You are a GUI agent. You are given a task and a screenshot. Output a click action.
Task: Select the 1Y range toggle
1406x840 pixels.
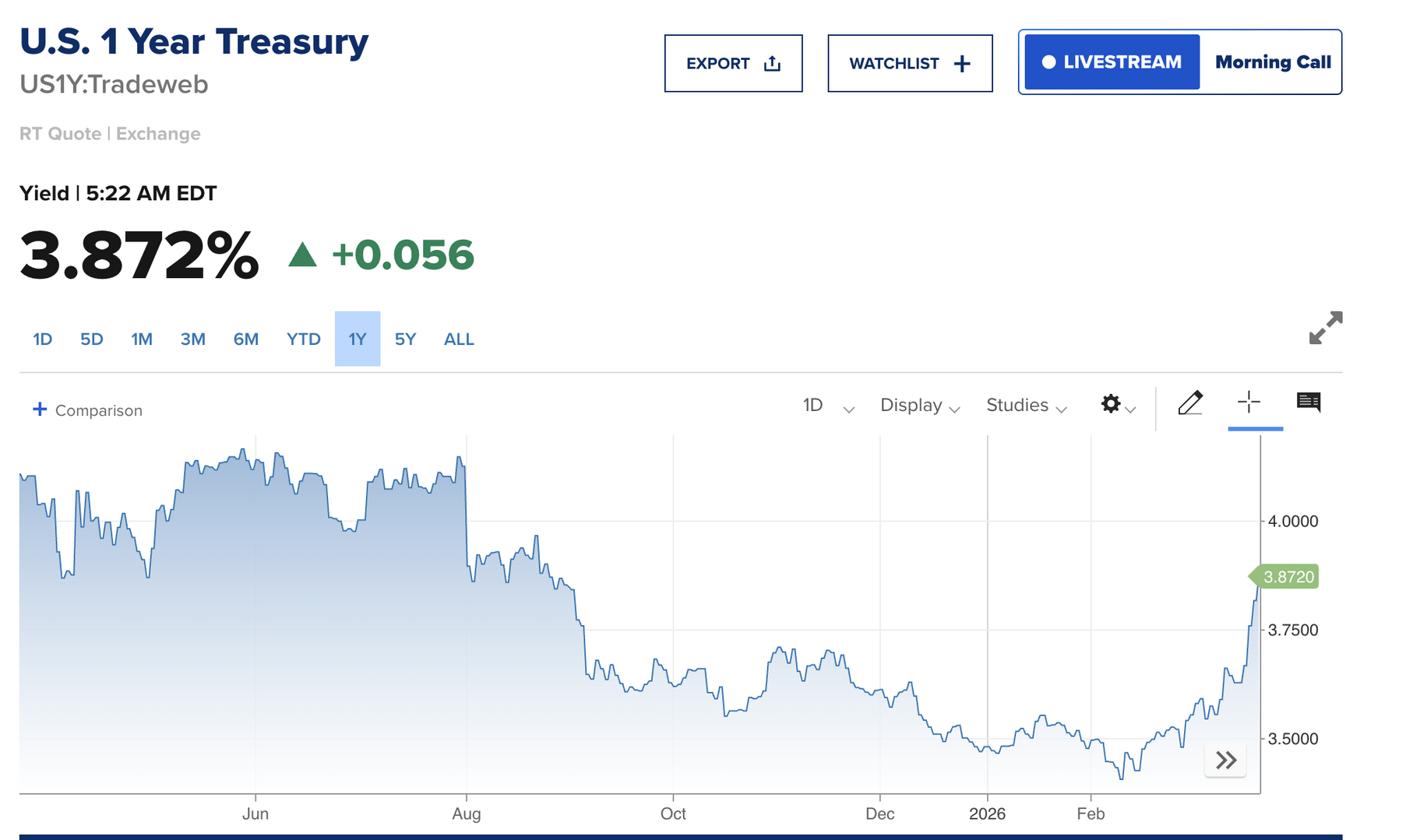pos(358,339)
